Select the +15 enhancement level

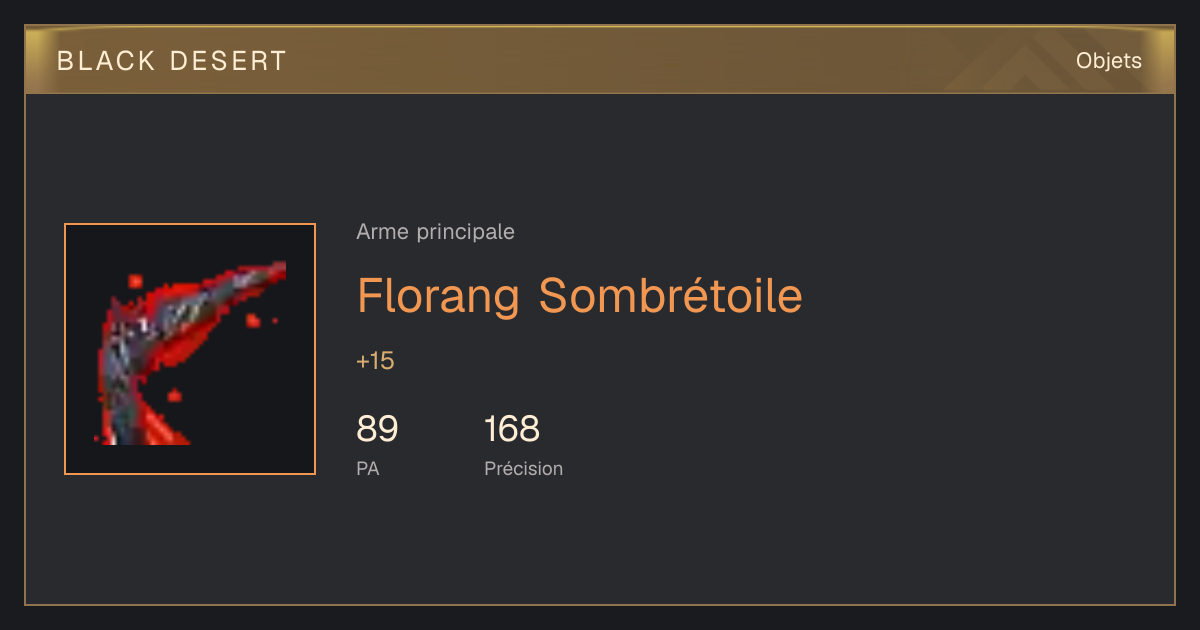[x=375, y=361]
